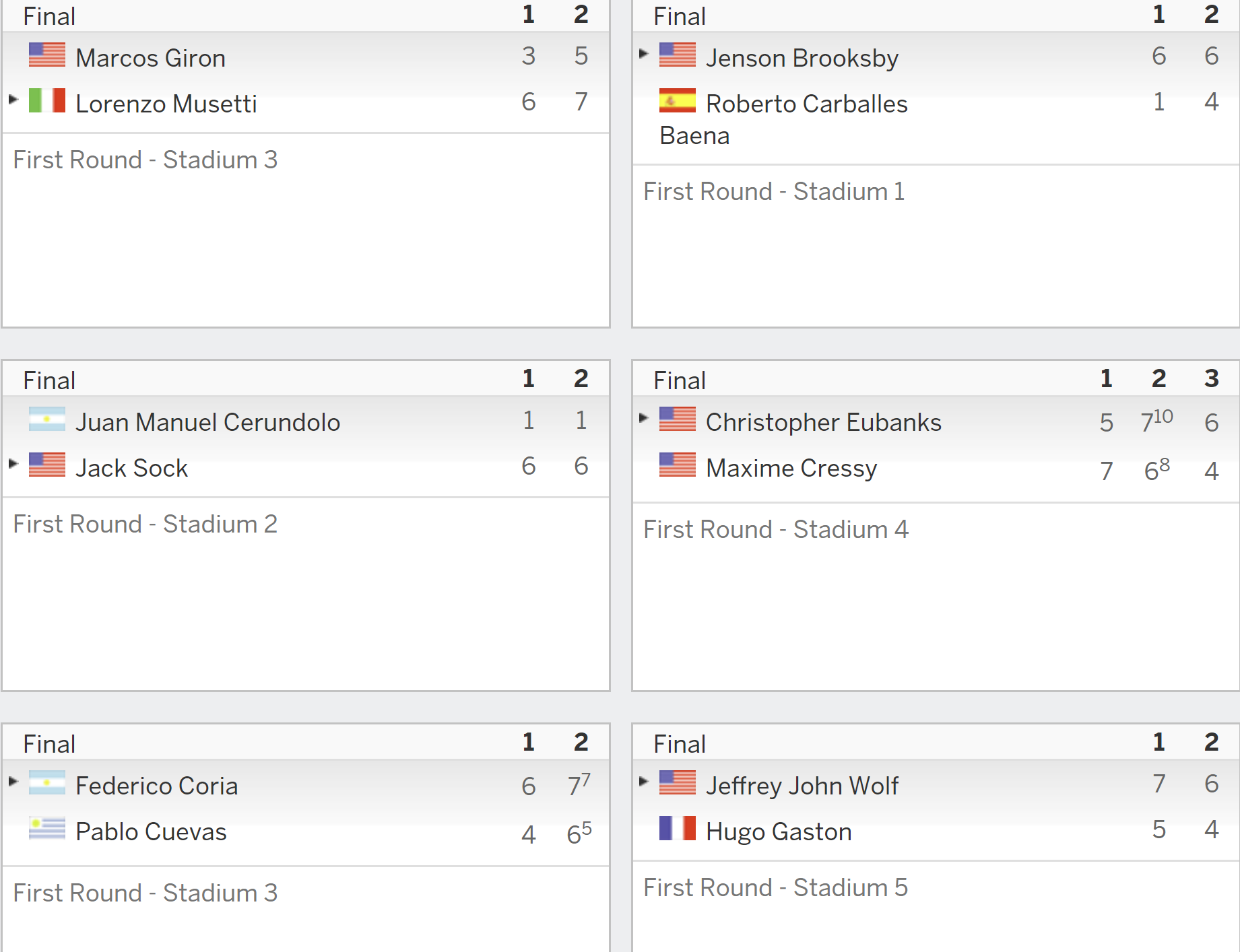Open Jeffrey John Wolf's player page
1240x952 pixels.
(802, 786)
